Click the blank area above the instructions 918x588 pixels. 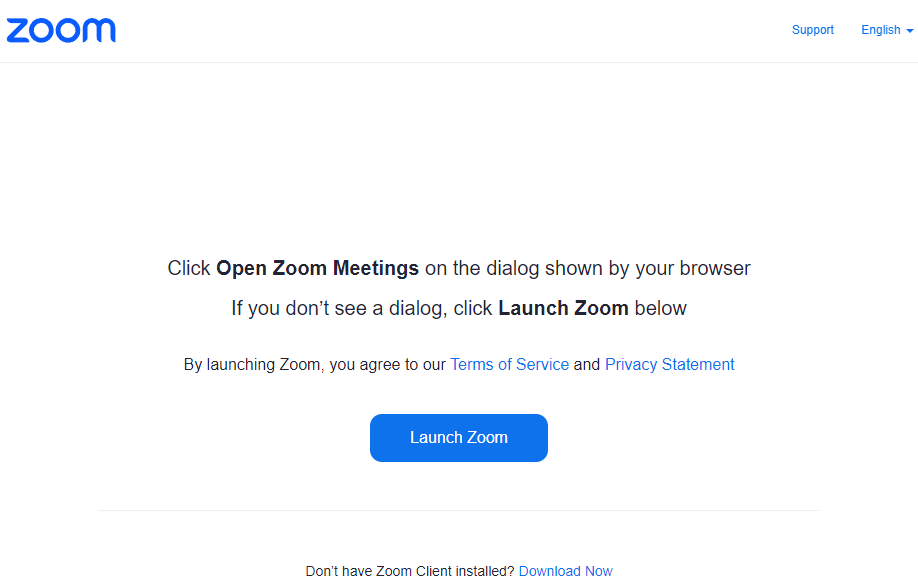(x=459, y=160)
